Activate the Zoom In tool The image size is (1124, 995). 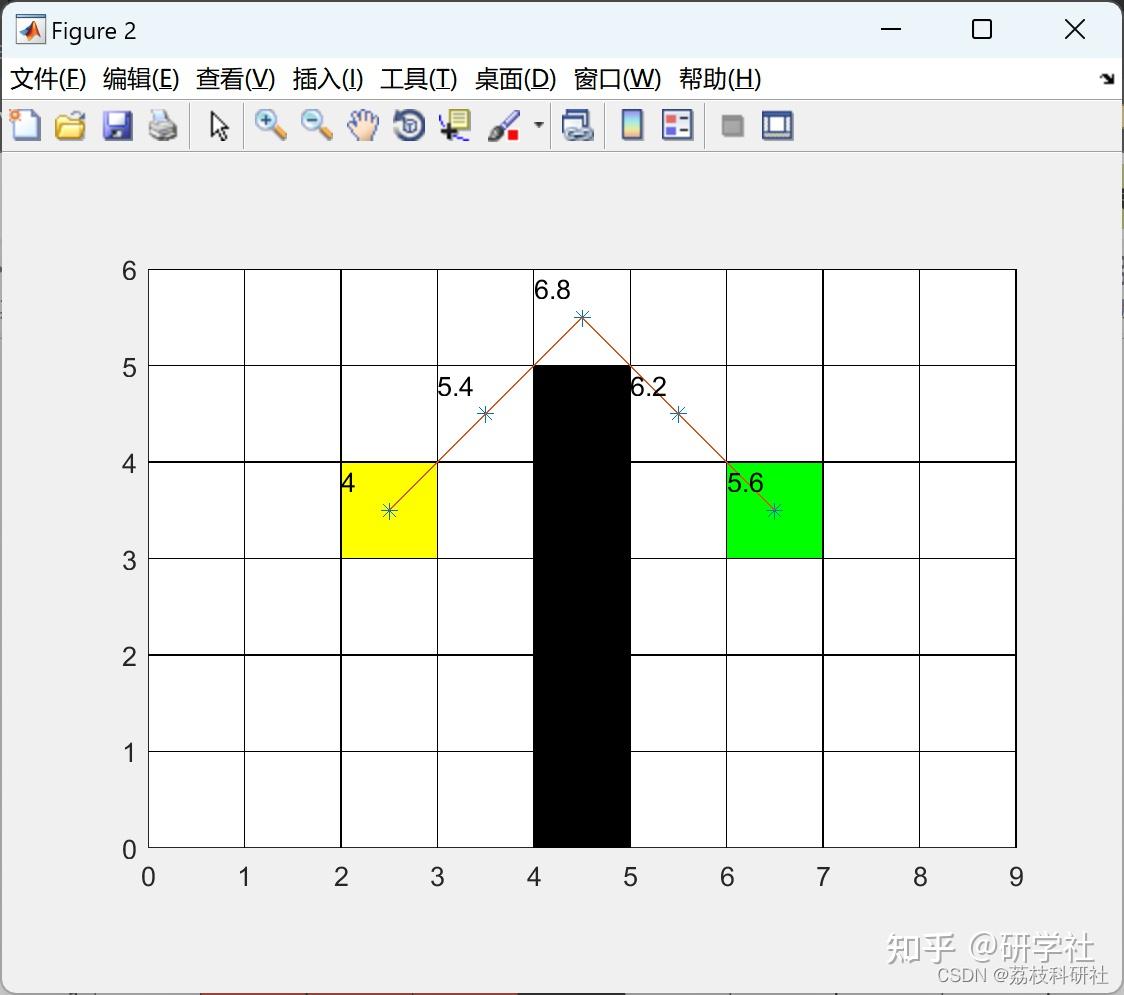click(270, 125)
